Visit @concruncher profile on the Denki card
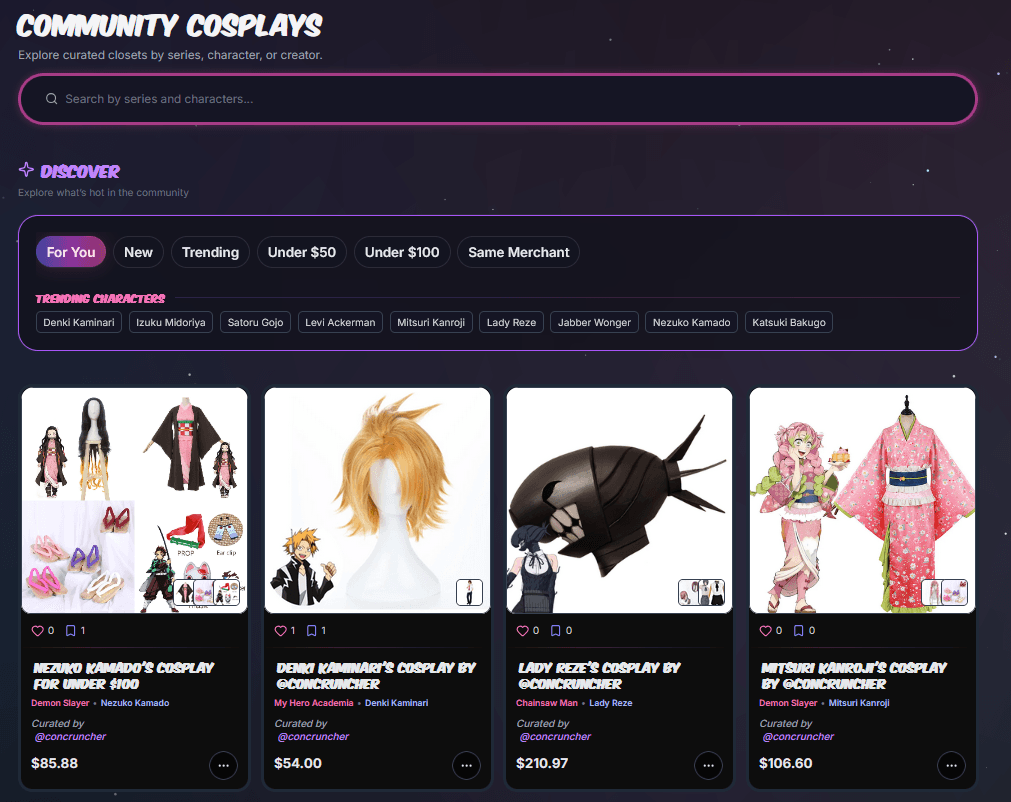This screenshot has height=802, width=1011. (313, 736)
